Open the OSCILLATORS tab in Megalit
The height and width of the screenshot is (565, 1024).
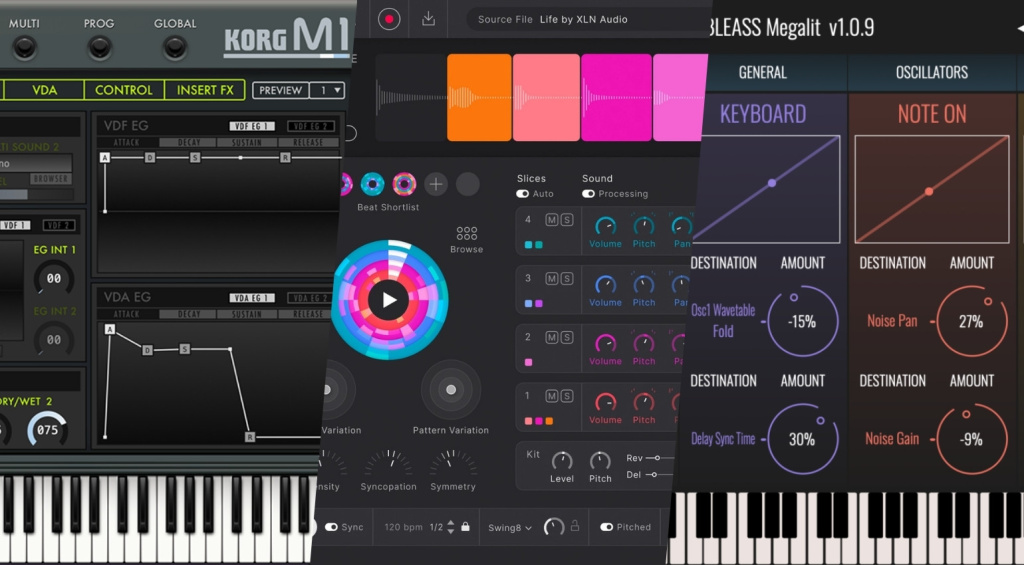coord(931,72)
